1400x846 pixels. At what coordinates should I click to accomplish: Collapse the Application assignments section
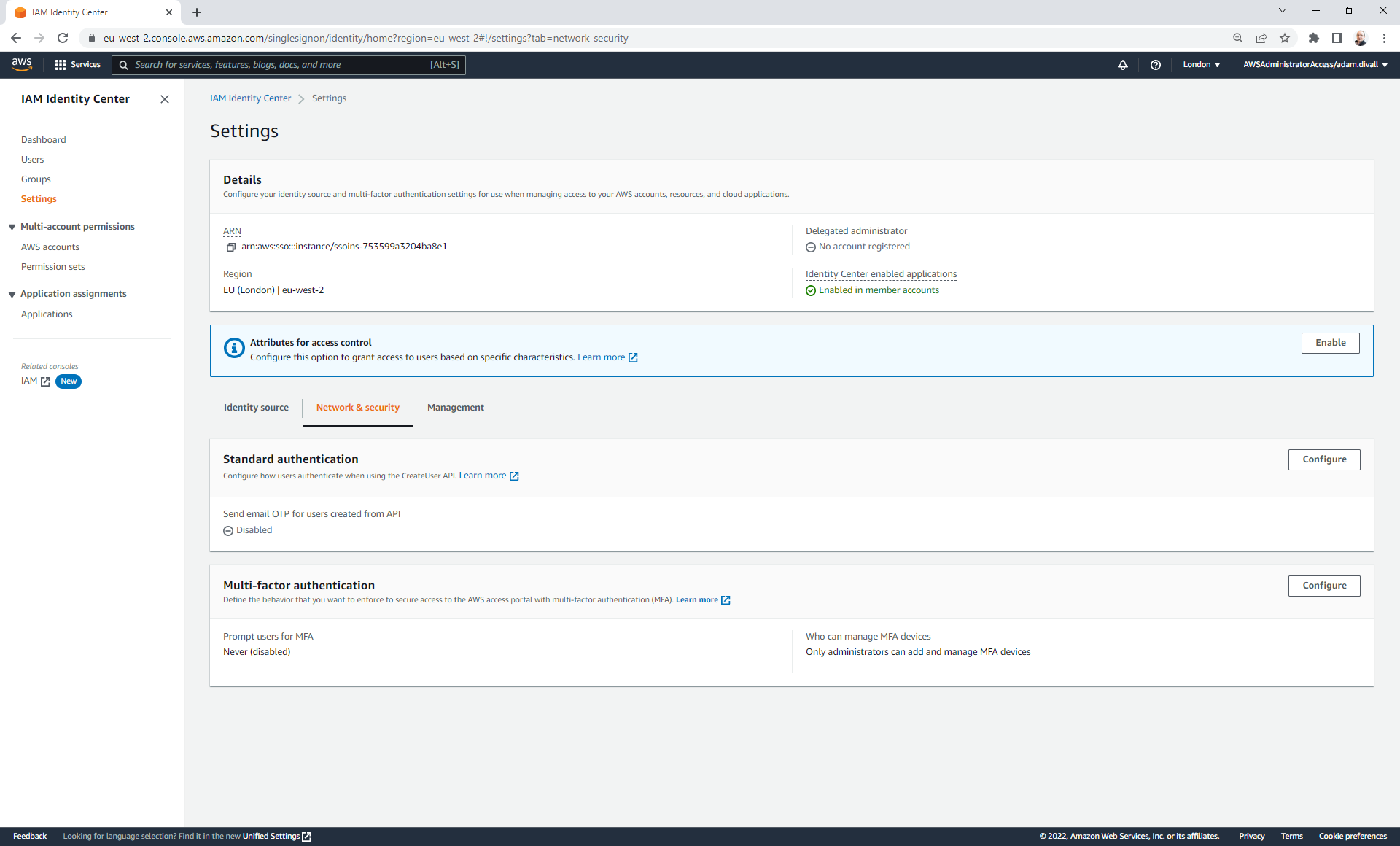[11, 294]
